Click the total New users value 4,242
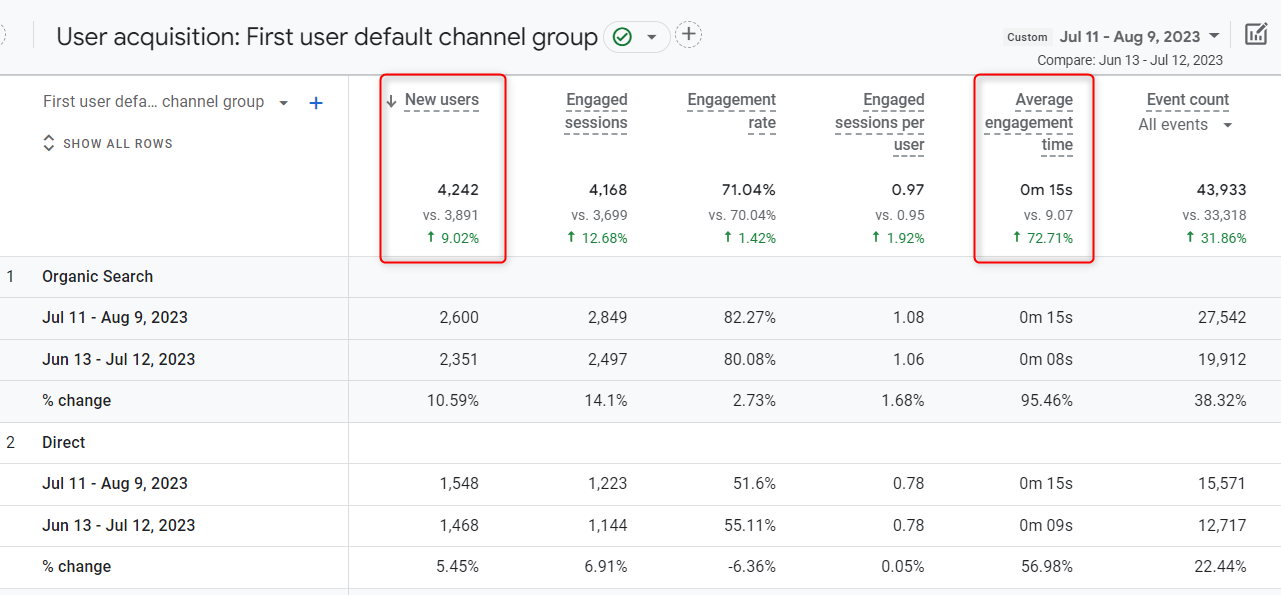 click(x=458, y=190)
